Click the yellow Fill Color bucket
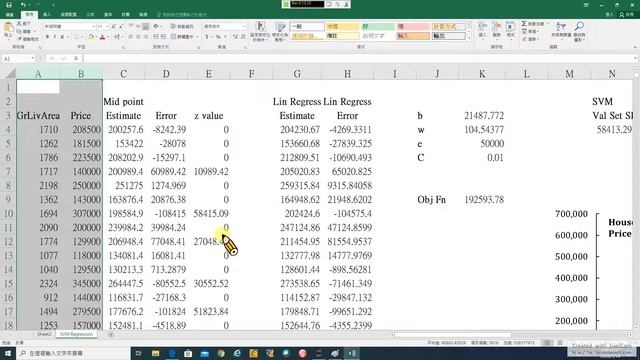 tap(91, 37)
